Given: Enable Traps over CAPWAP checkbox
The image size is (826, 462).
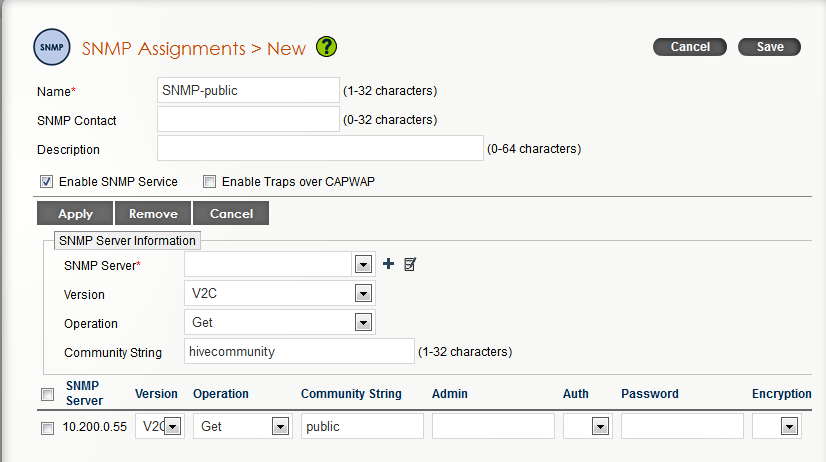Looking at the screenshot, I should [x=209, y=182].
